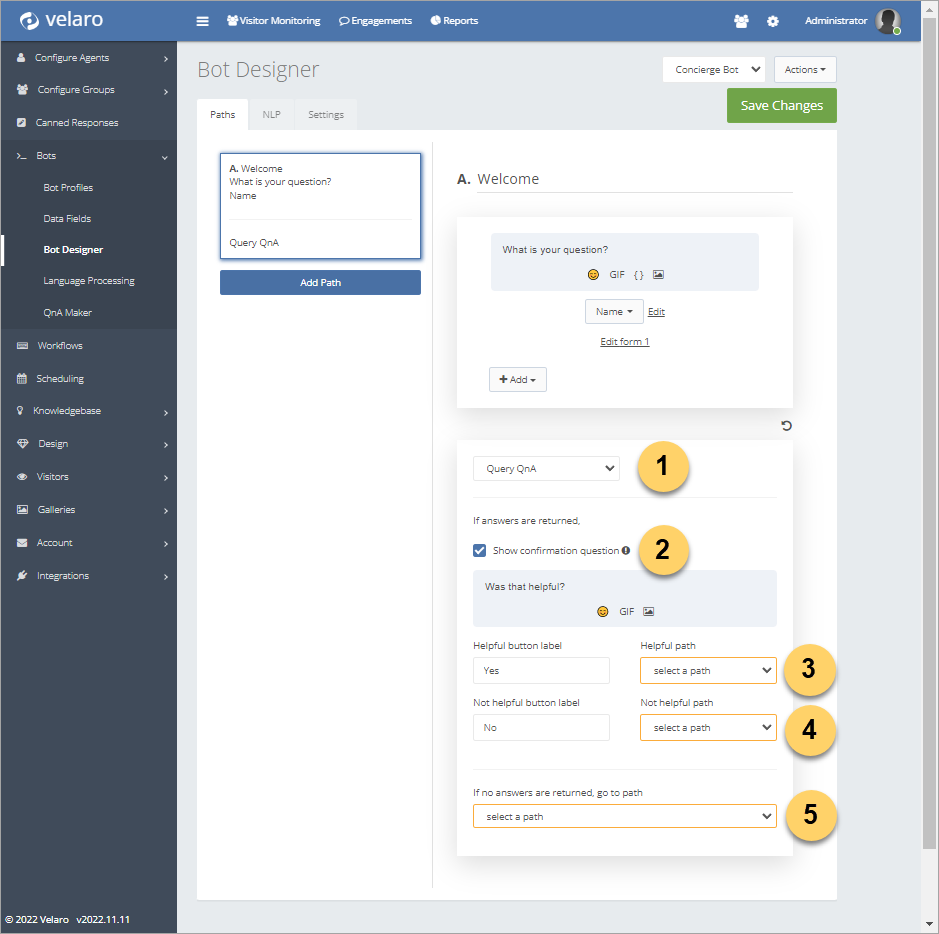Insert emoji in 'What is your question?' message
This screenshot has height=934, width=939.
(593, 274)
